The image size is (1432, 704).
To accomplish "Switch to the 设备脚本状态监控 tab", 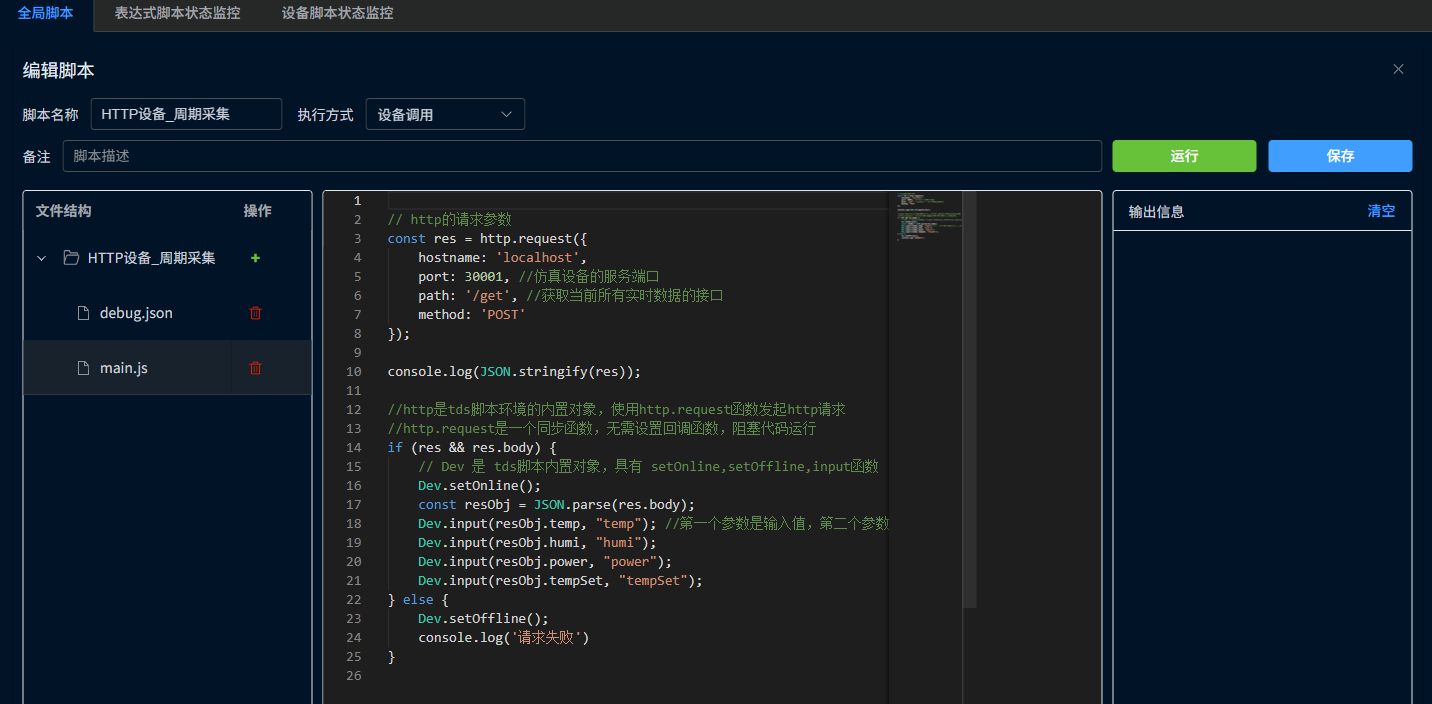I will [337, 13].
